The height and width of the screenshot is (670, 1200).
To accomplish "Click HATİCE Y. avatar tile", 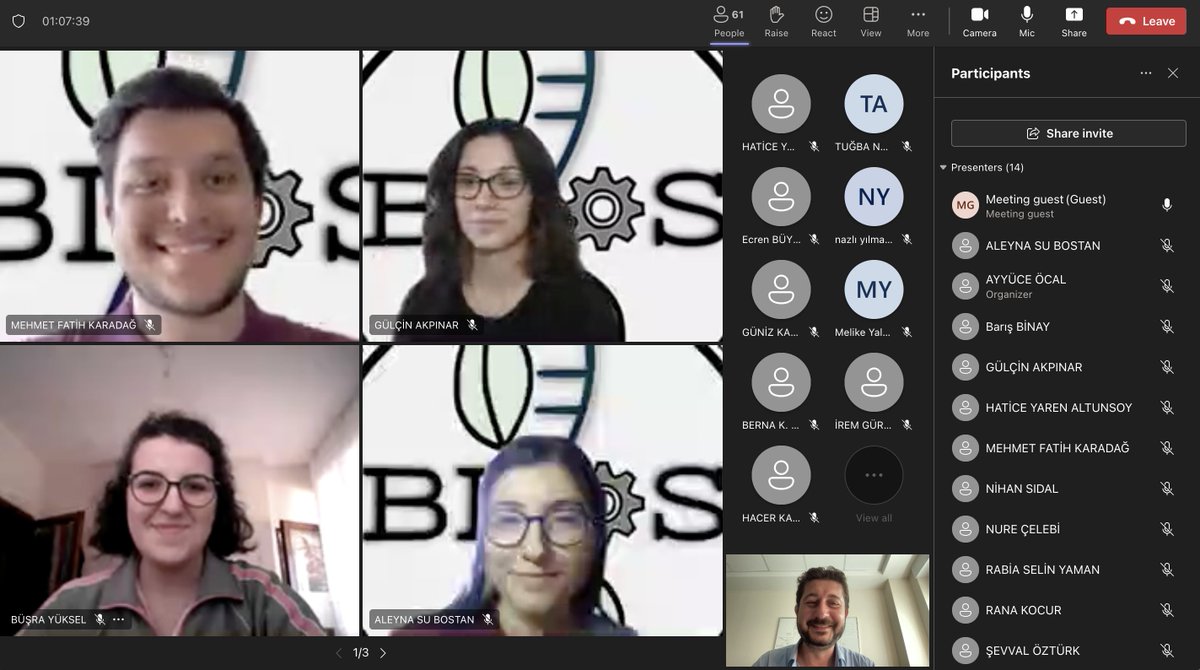I will coord(781,104).
